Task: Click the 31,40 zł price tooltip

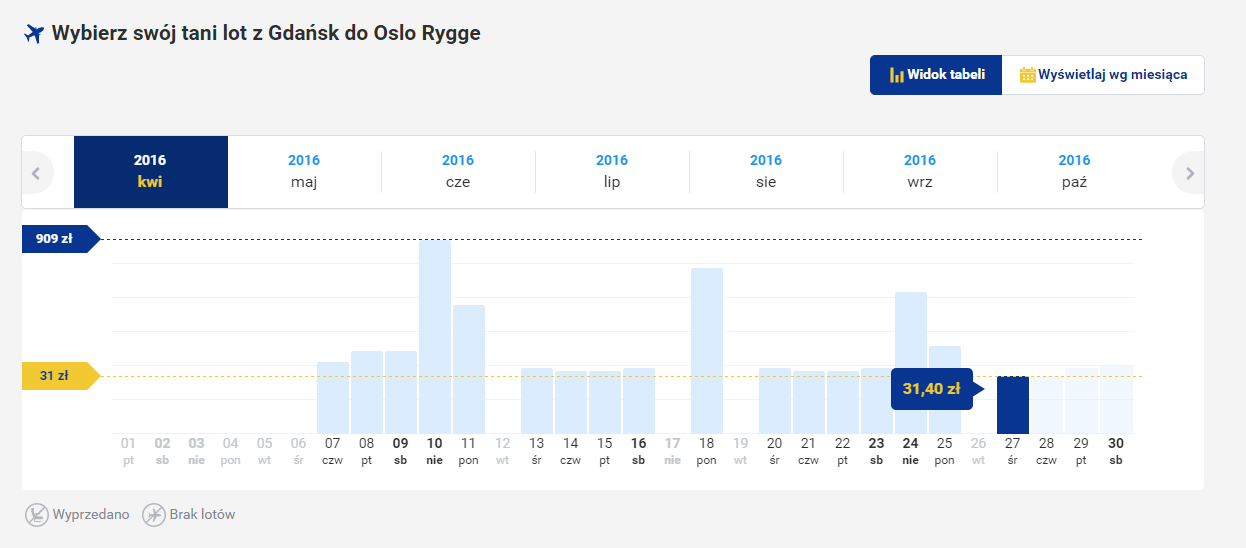Action: (x=931, y=389)
